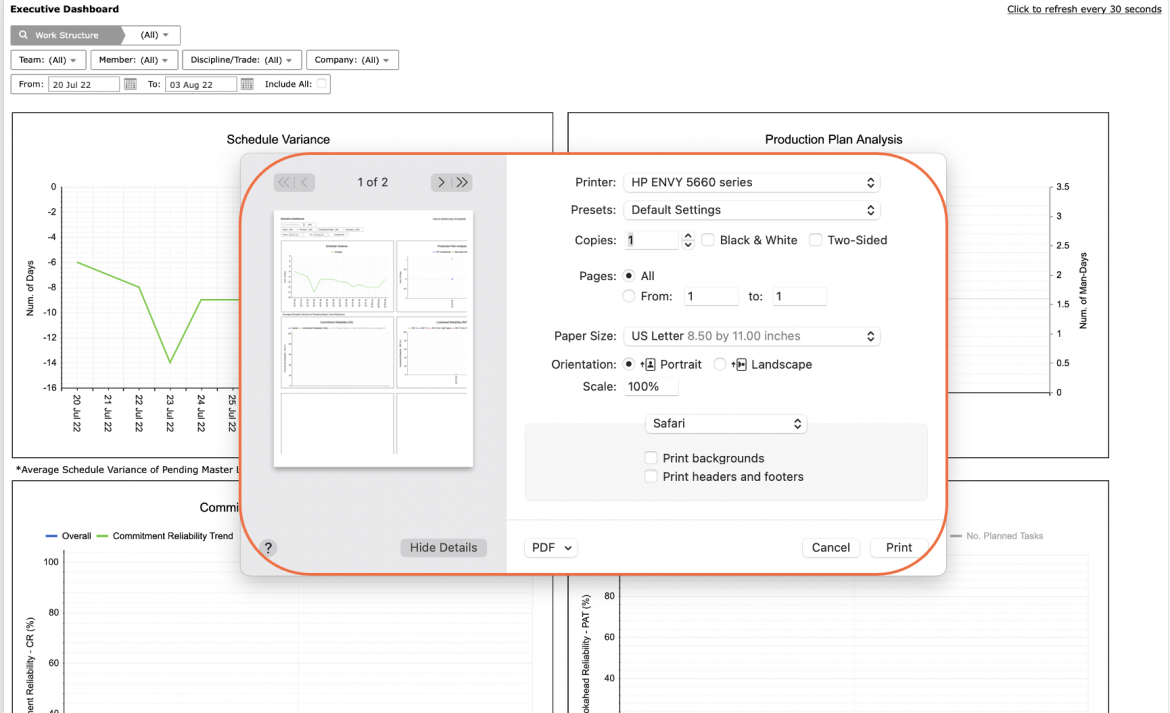This screenshot has height=713, width=1170.
Task: Click the Copies input field
Action: (x=651, y=240)
